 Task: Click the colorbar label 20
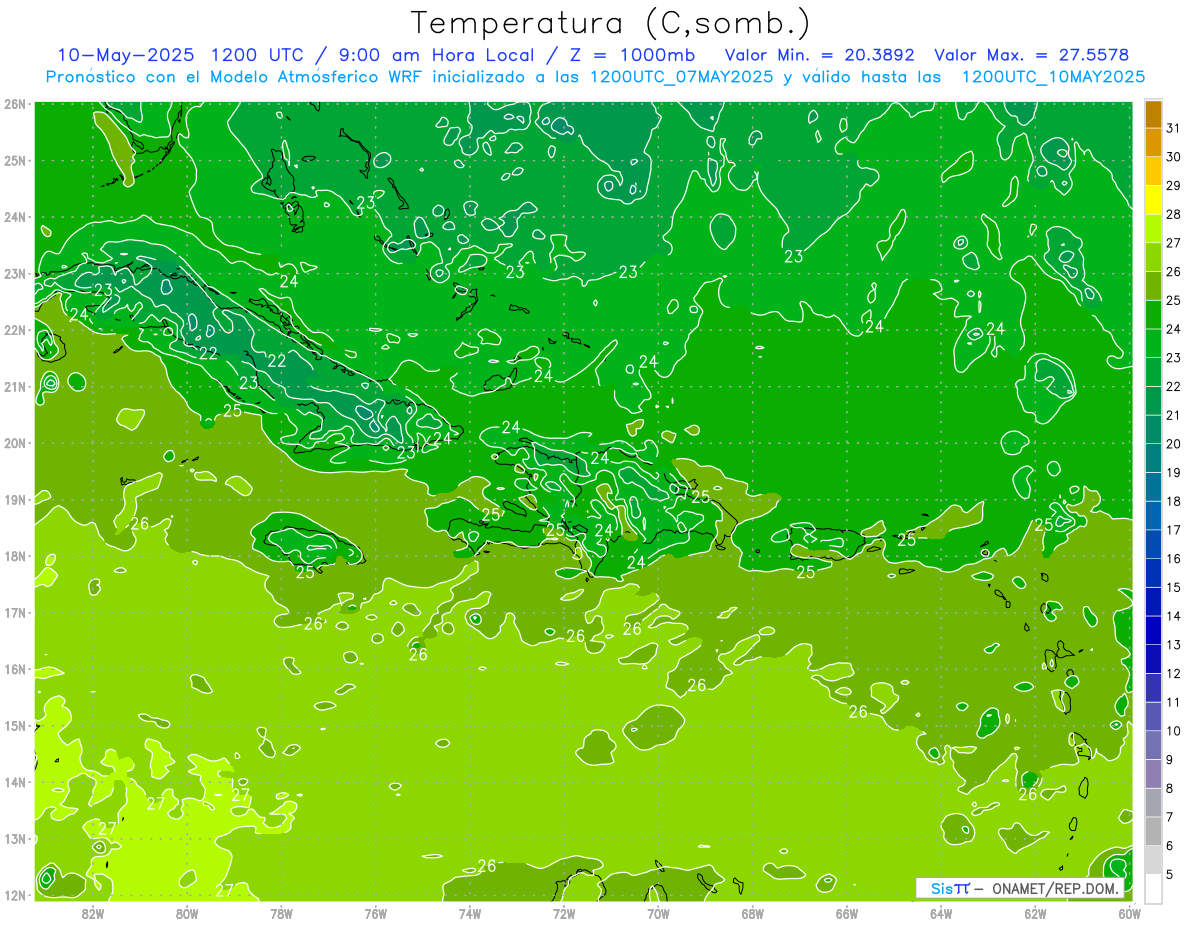[1174, 444]
